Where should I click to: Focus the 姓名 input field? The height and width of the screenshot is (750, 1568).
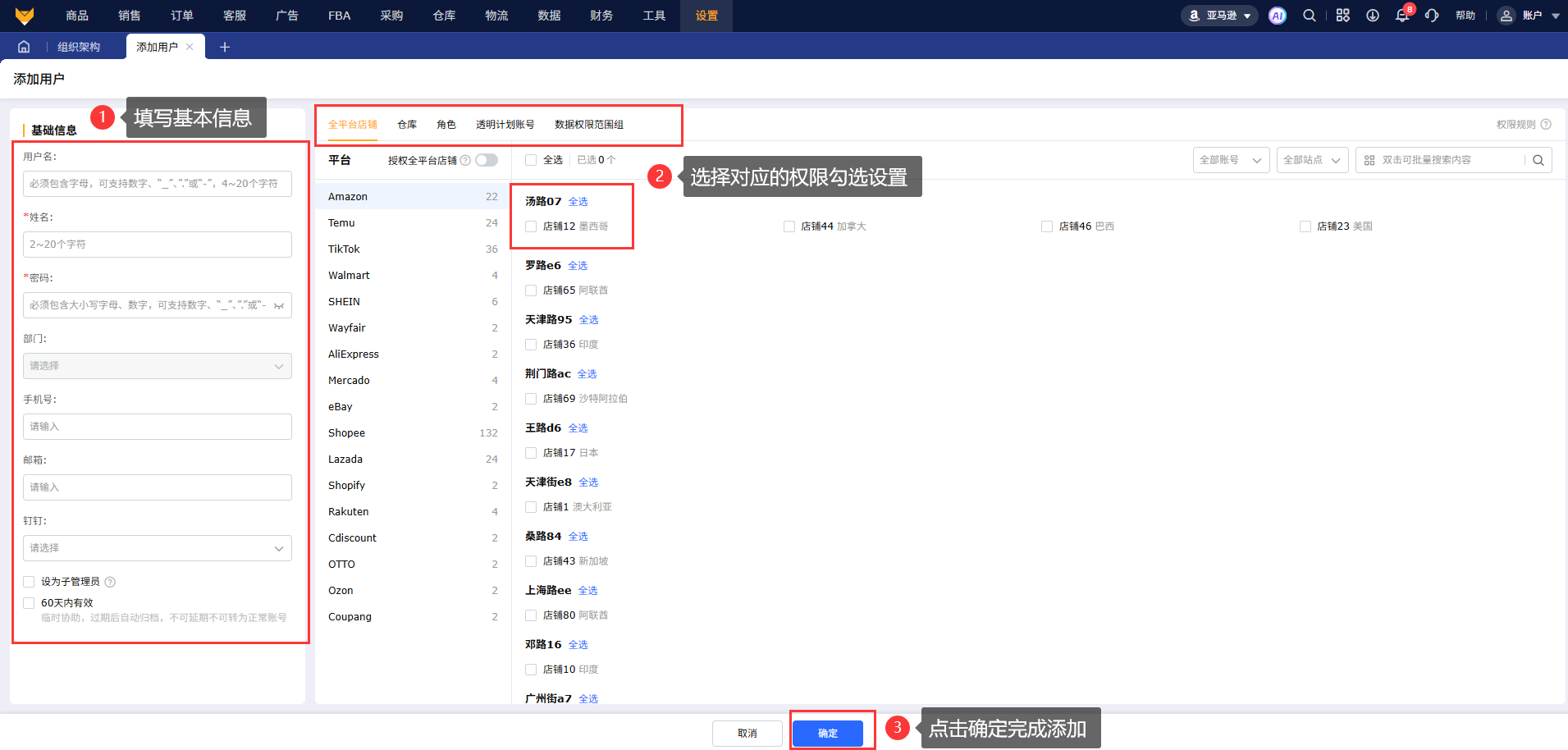(x=158, y=245)
